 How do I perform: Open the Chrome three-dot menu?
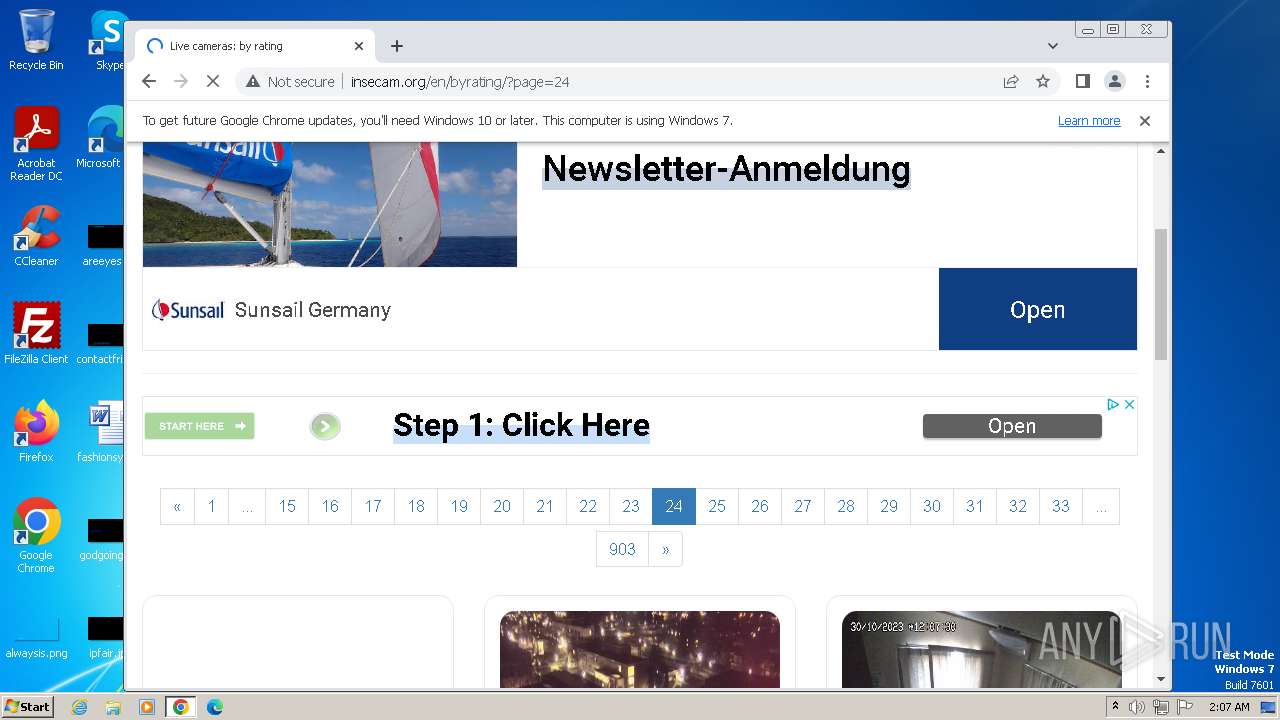pos(1147,81)
